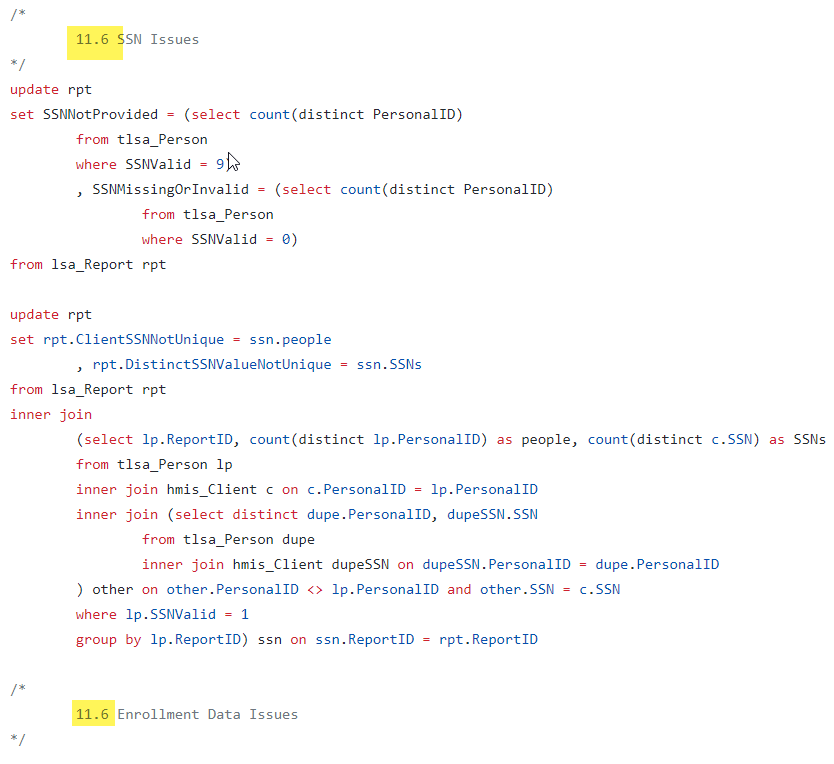Click the ssn.people expression
This screenshot has width=834, height=764.
click(291, 339)
